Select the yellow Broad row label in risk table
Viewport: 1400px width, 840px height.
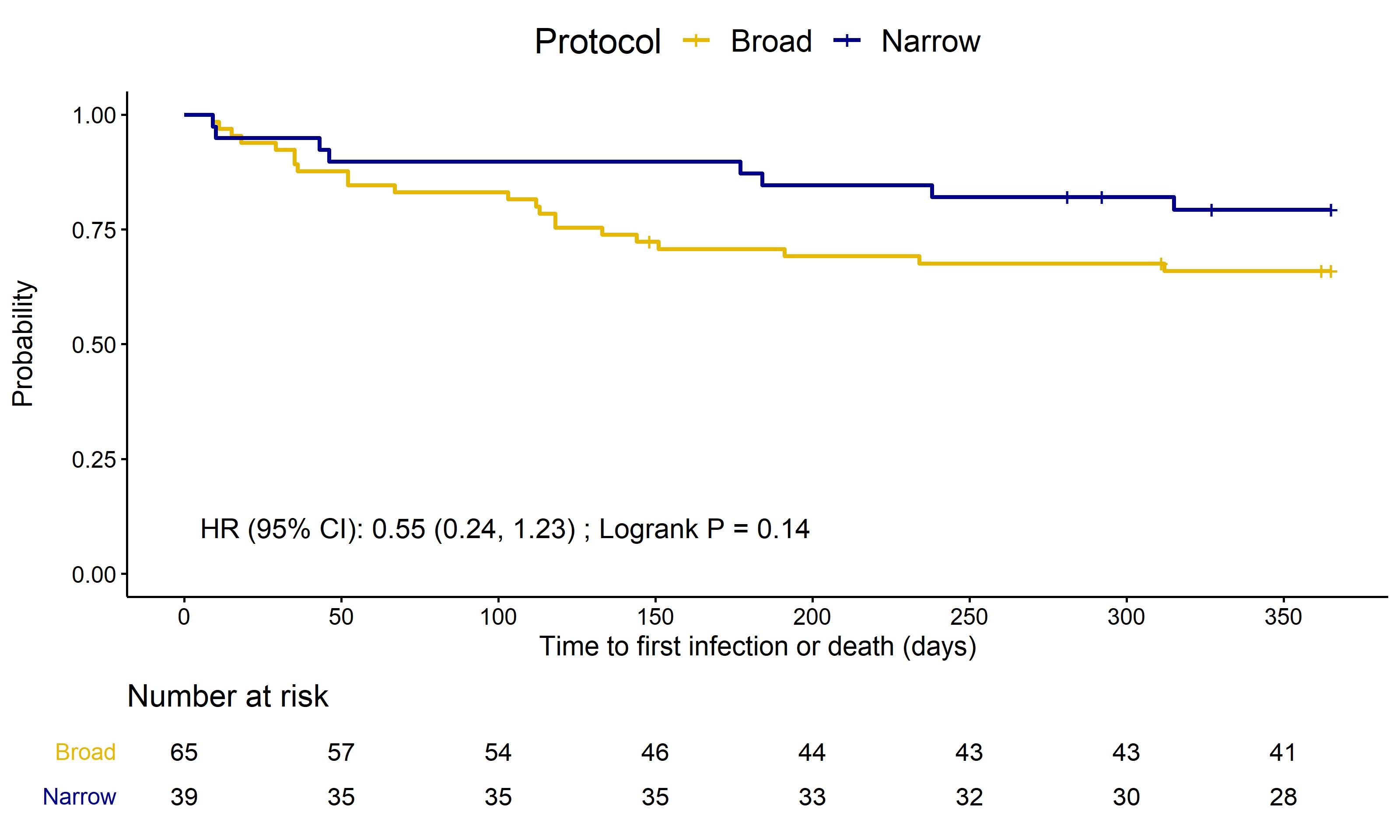click(x=85, y=752)
